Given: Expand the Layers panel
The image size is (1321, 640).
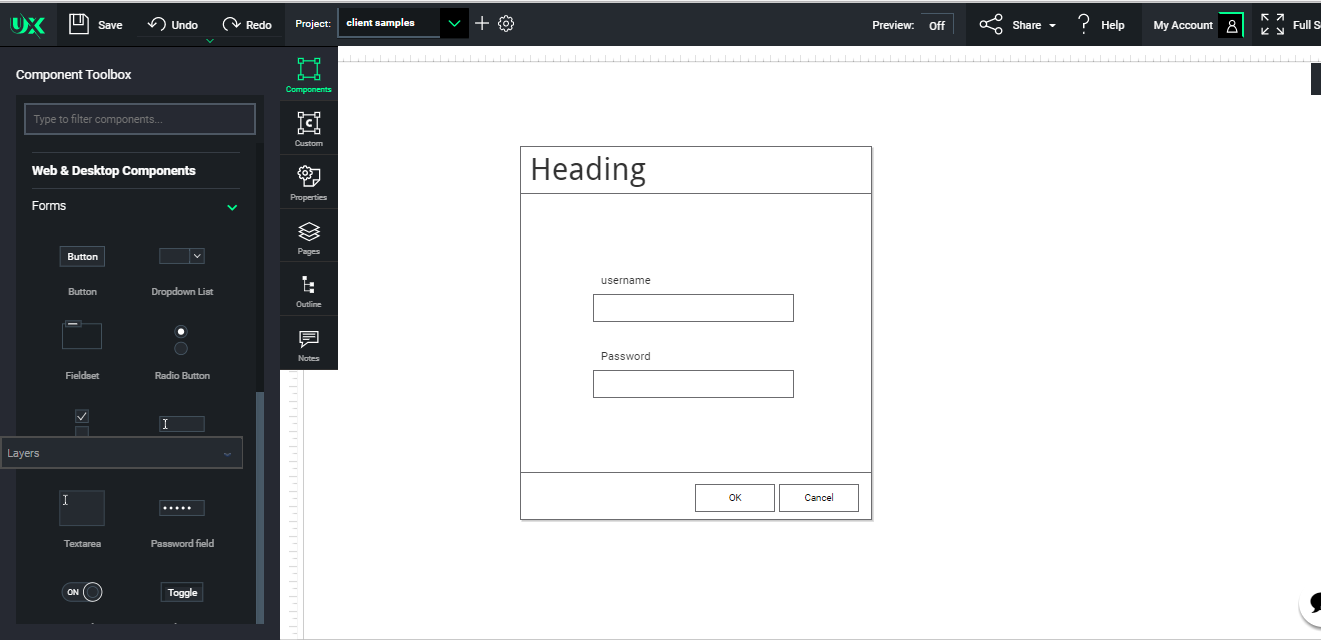Looking at the screenshot, I should (x=227, y=452).
